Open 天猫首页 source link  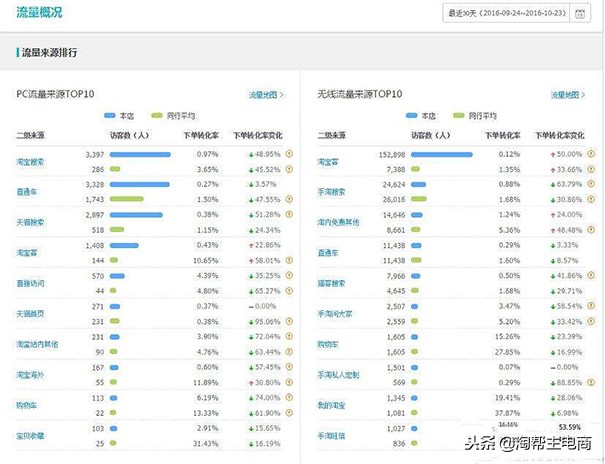30,314
